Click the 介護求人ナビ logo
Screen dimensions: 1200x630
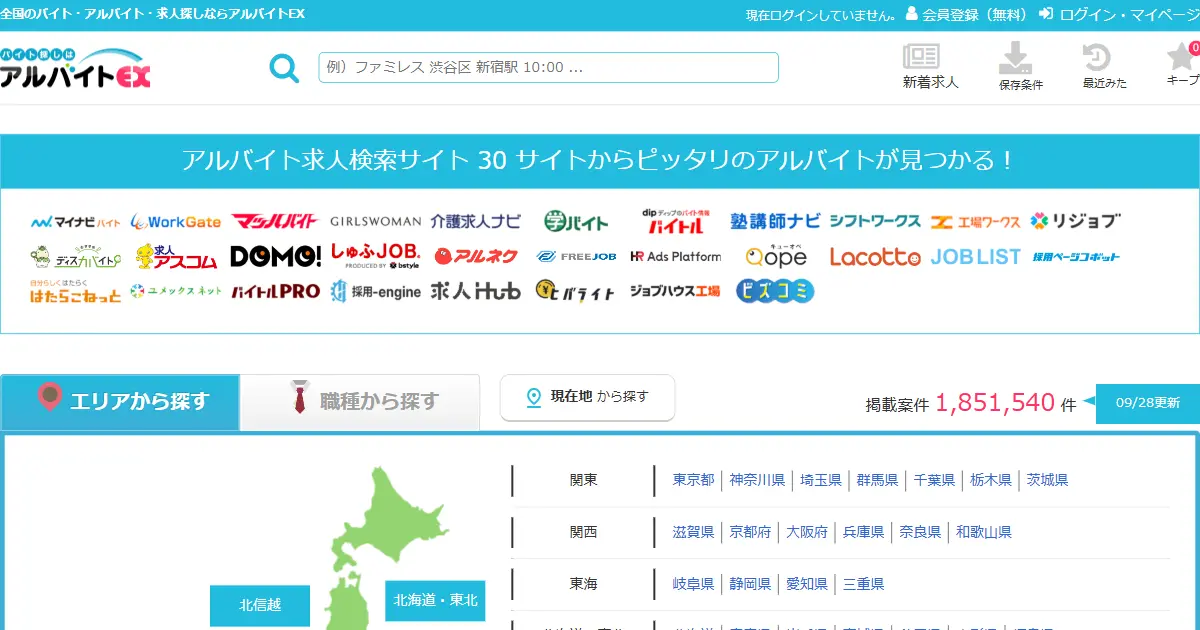[475, 221]
